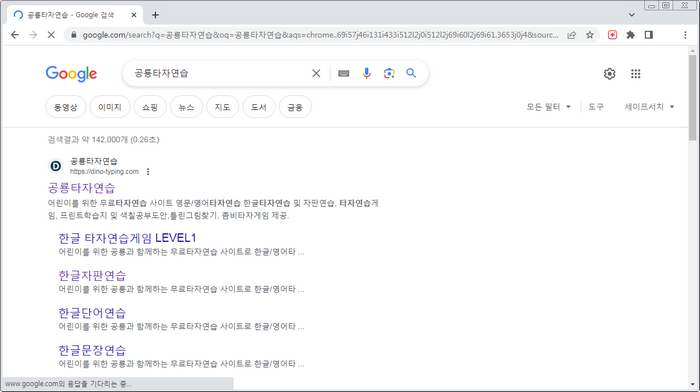This screenshot has width=700, height=392.
Task: Toggle the browser side panel icon
Action: tap(649, 35)
